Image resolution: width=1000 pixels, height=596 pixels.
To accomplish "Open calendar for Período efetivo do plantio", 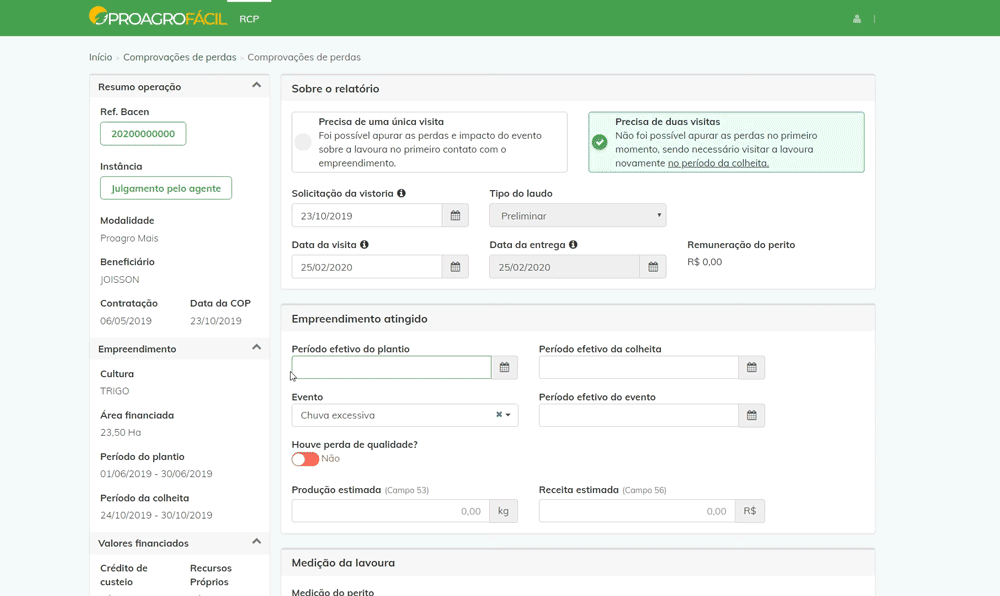I will coord(504,367).
